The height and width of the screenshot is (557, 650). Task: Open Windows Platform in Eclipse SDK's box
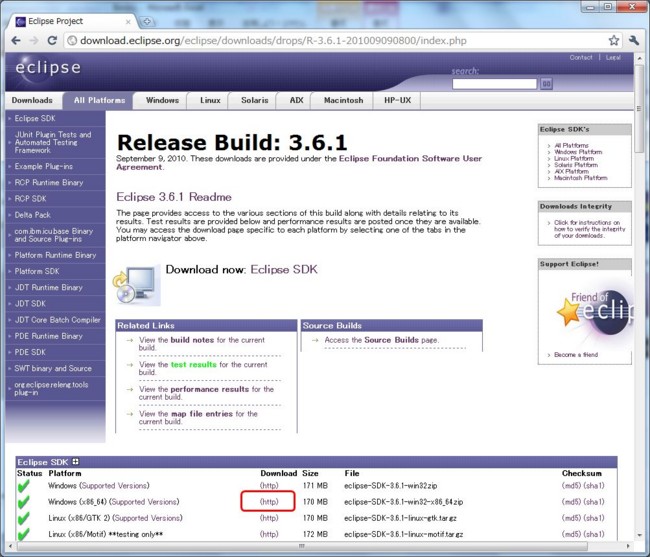pyautogui.click(x=578, y=152)
